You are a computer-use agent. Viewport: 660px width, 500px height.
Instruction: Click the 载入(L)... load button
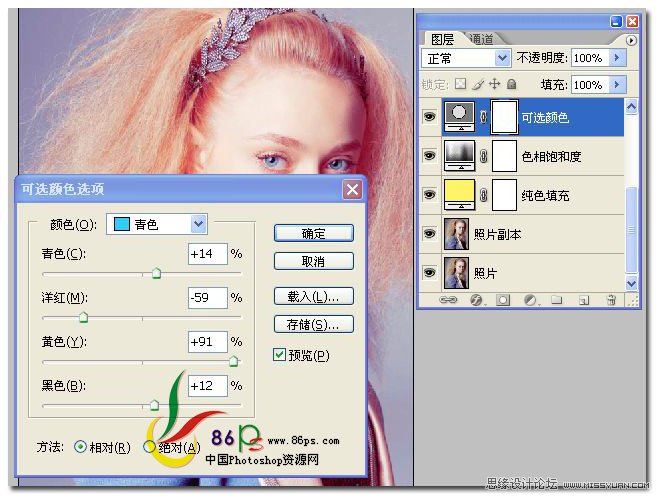pos(314,296)
